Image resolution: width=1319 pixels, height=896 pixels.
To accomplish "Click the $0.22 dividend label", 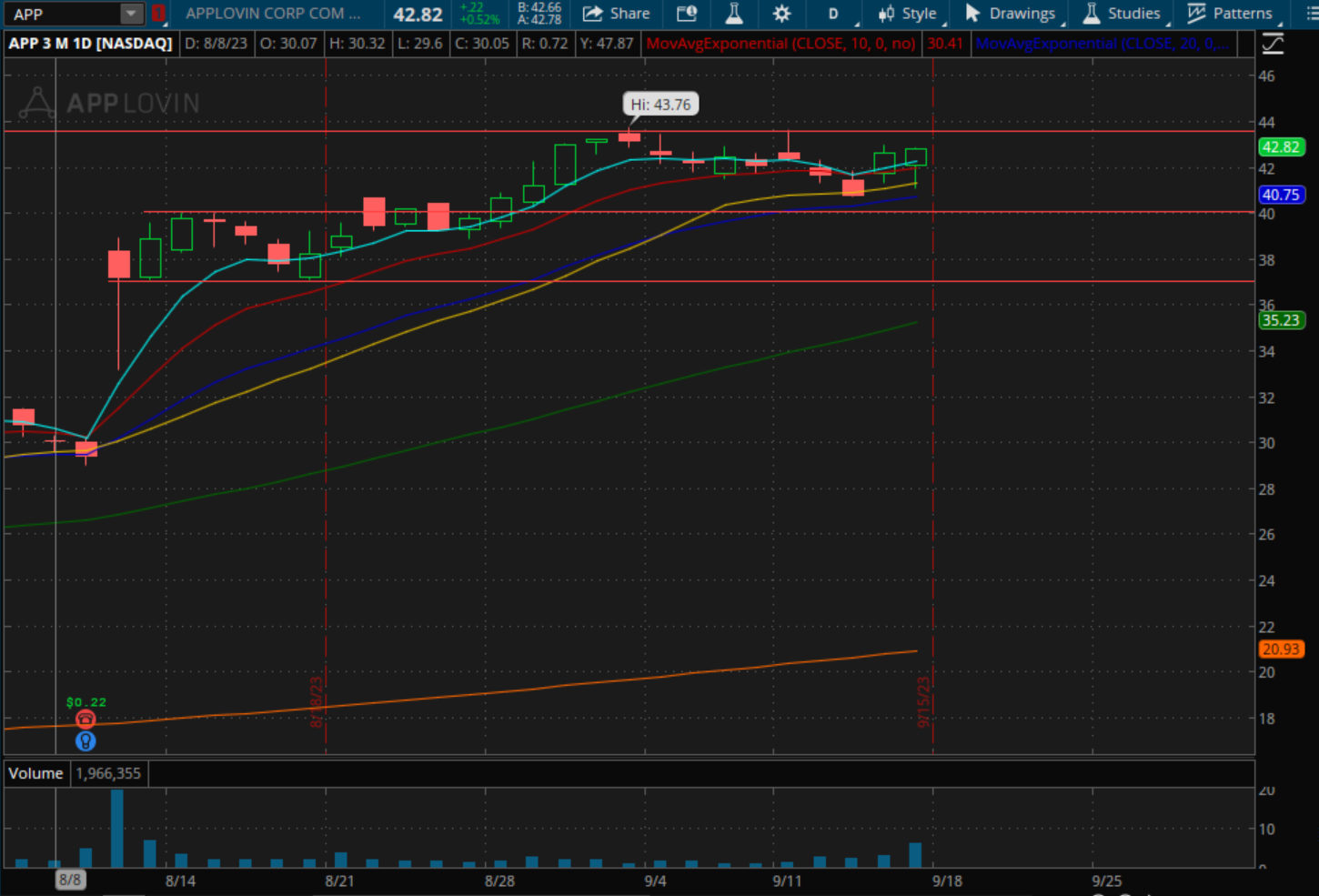I will pos(86,702).
